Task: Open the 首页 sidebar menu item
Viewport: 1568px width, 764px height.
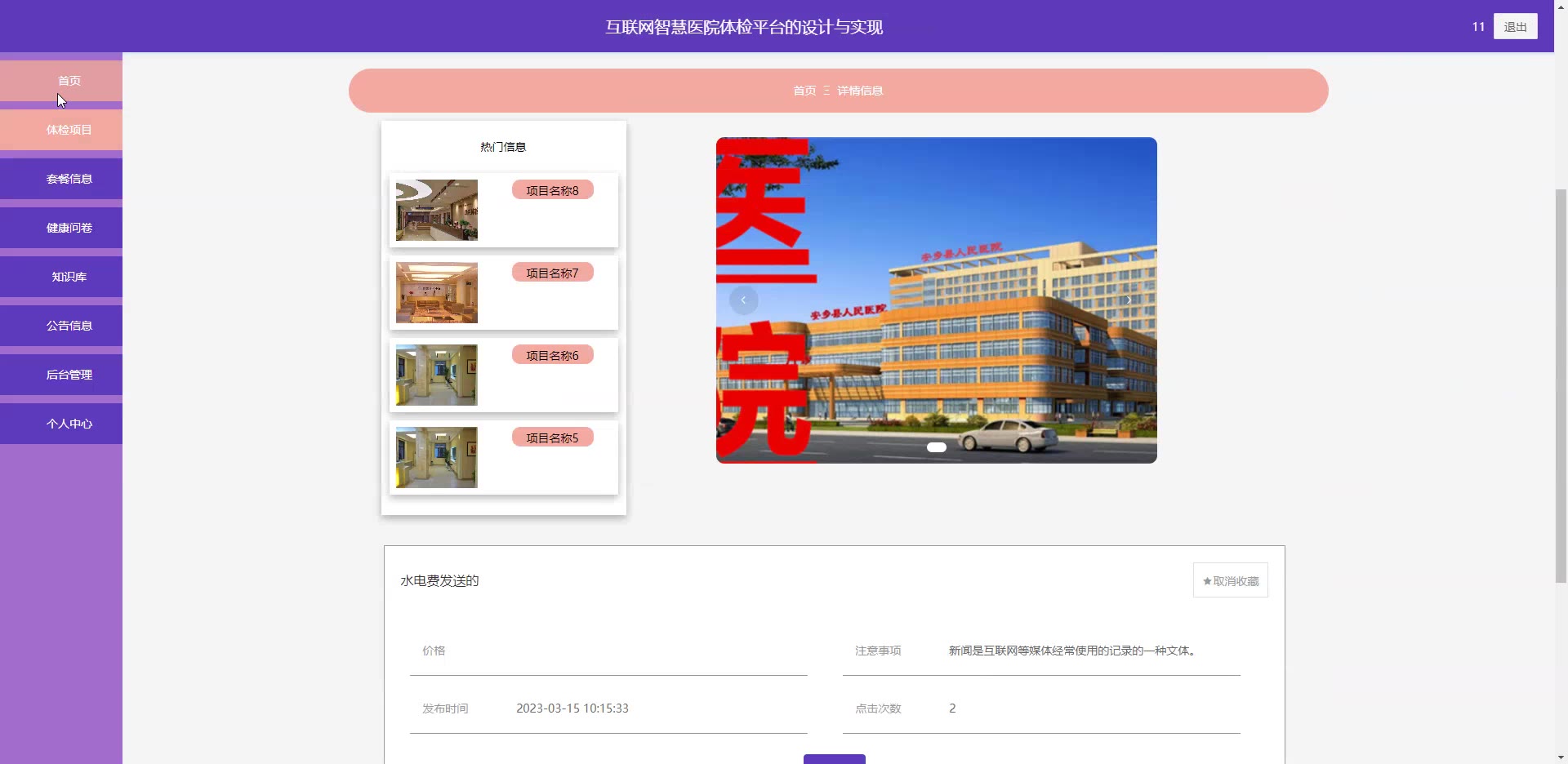Action: 61,81
